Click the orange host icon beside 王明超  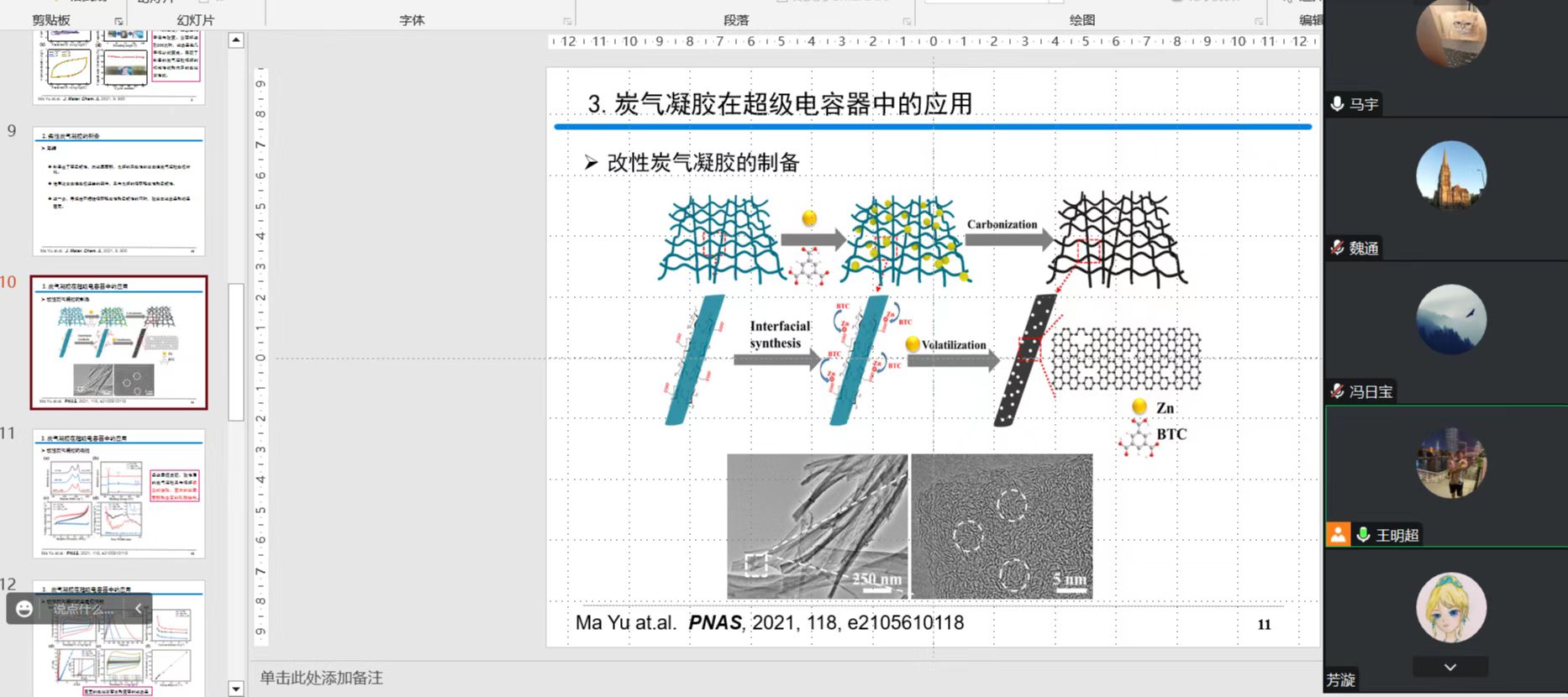1338,534
